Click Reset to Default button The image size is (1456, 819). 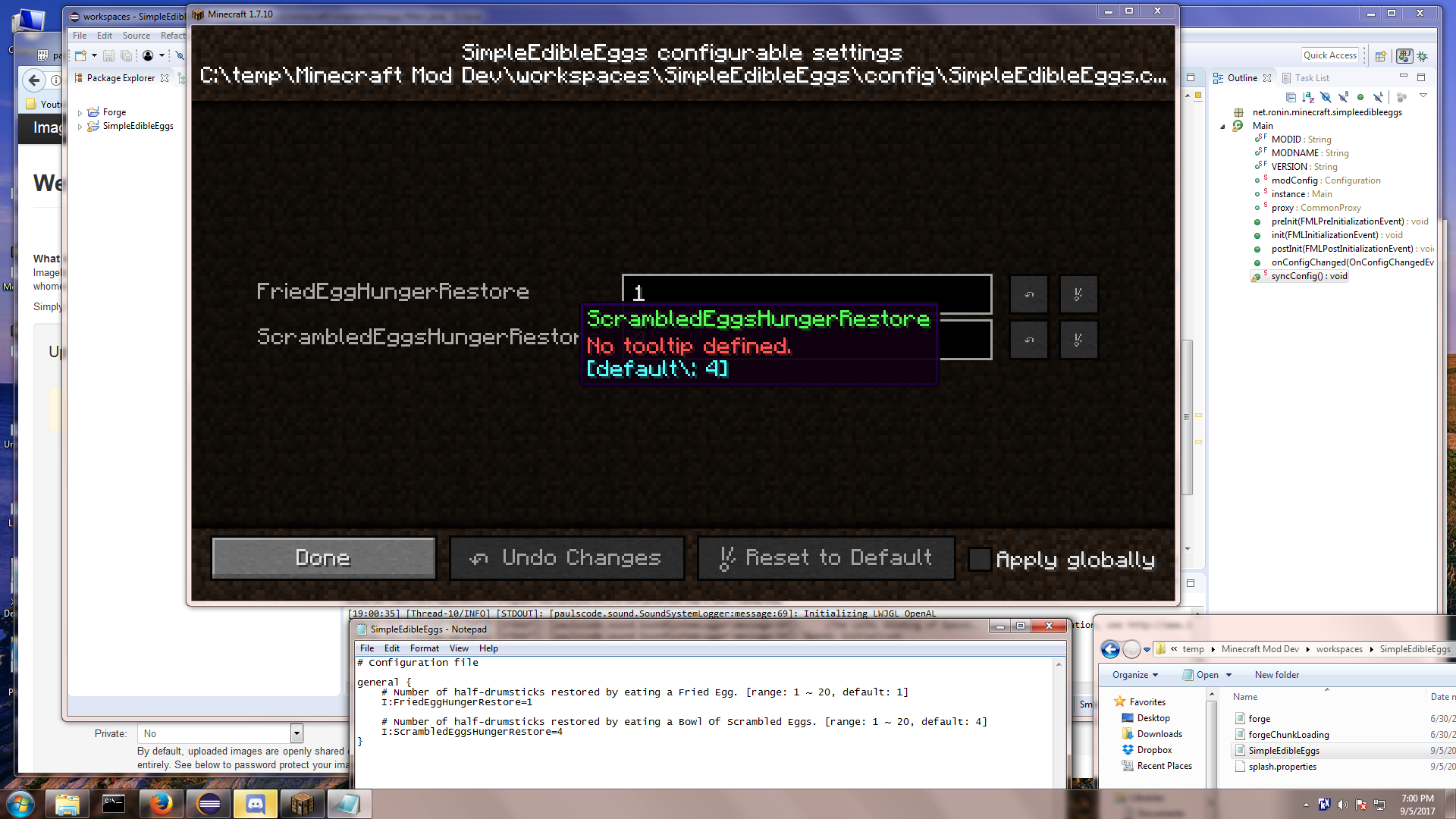coord(826,558)
